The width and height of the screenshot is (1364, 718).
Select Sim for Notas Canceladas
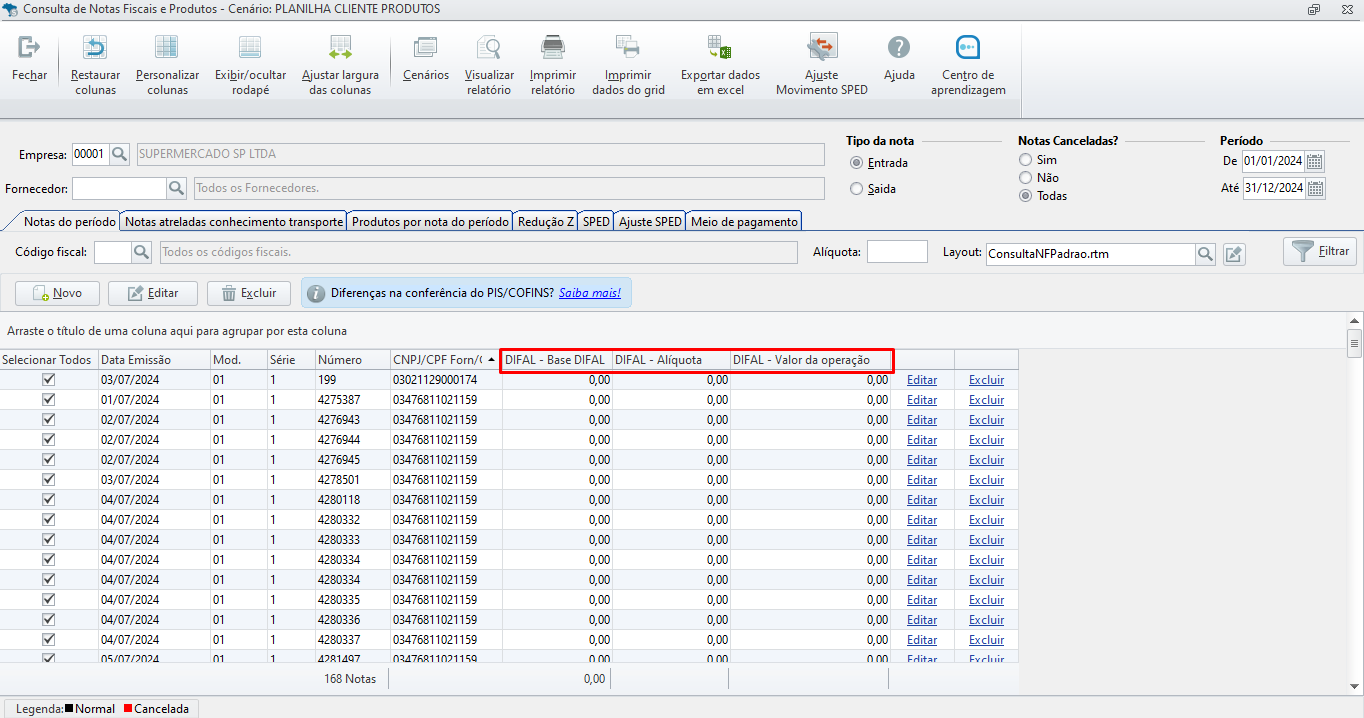[1025, 160]
